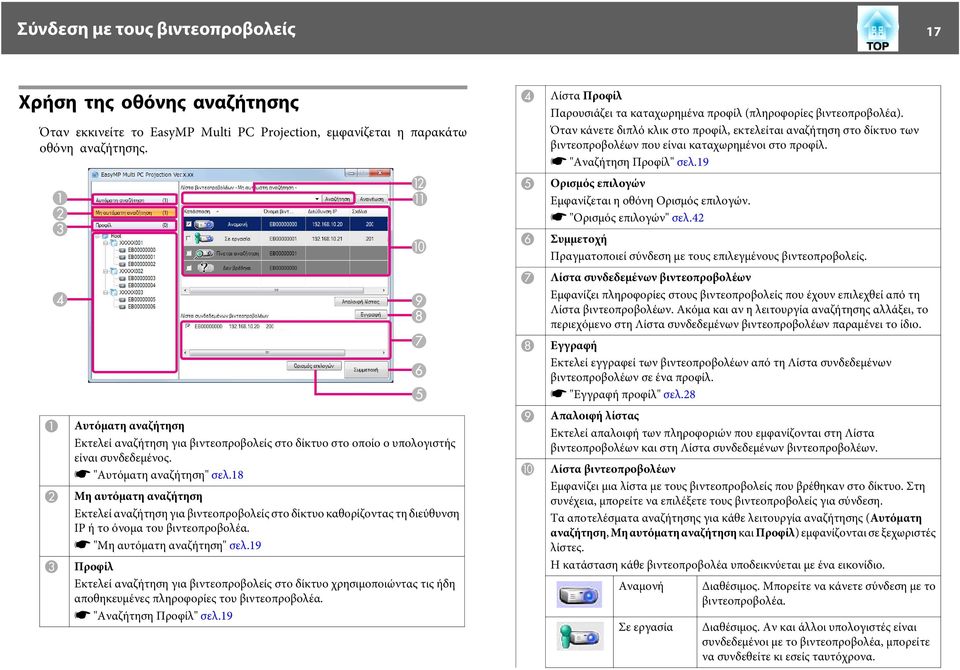Open the σελ.42 link for Ορισμός επιλογών
This screenshot has width=960, height=670.
pyautogui.click(x=688, y=217)
